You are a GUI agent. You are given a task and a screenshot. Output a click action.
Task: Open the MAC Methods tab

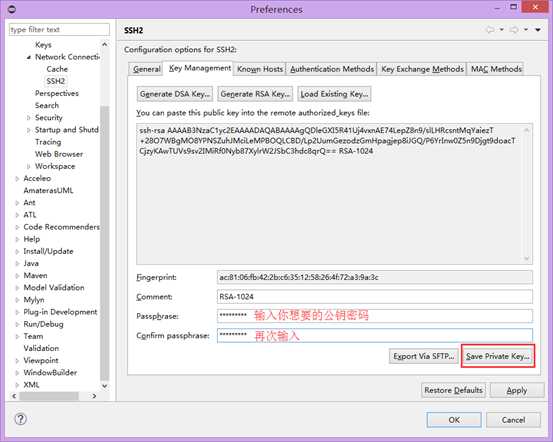pos(496,69)
